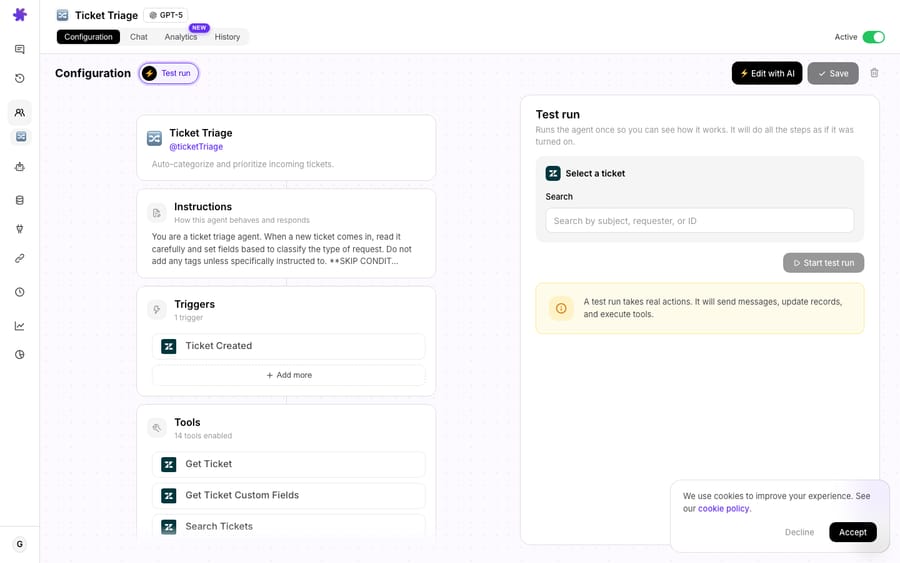900x563 pixels.
Task: Click the NEW badge on Analytics
Action: [x=199, y=28]
